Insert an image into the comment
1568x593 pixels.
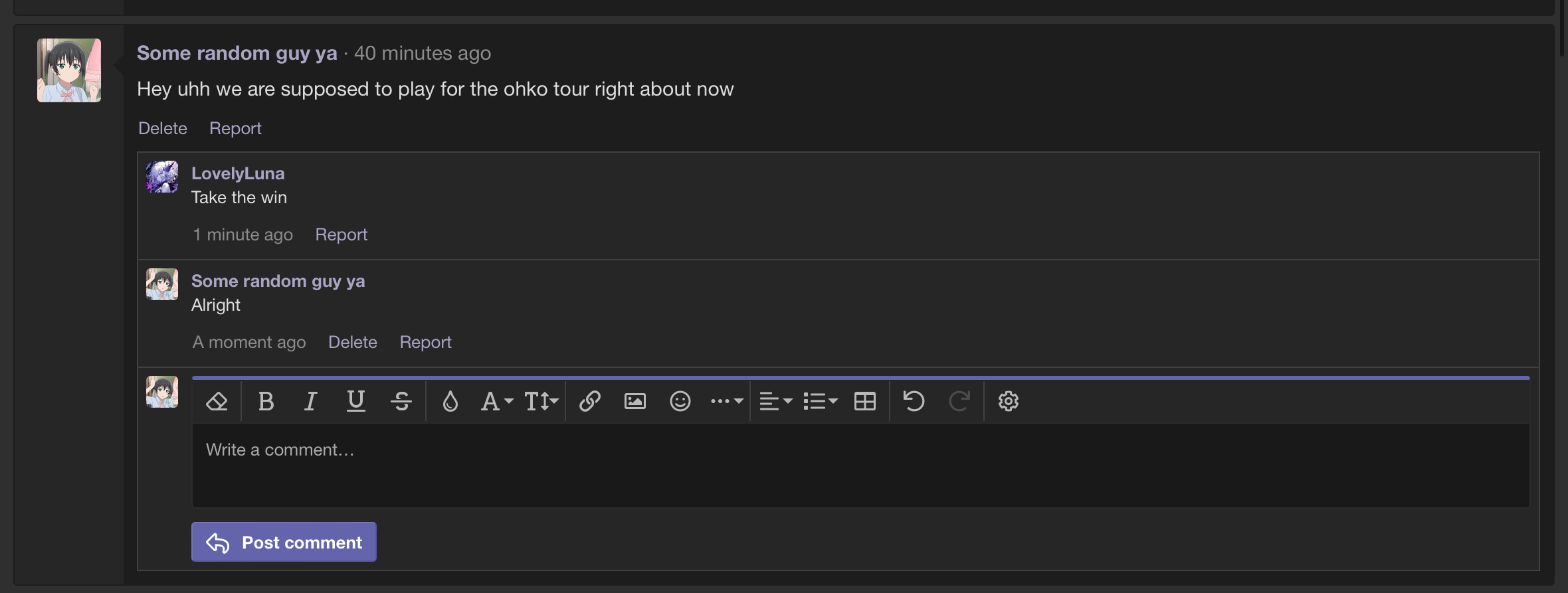635,401
